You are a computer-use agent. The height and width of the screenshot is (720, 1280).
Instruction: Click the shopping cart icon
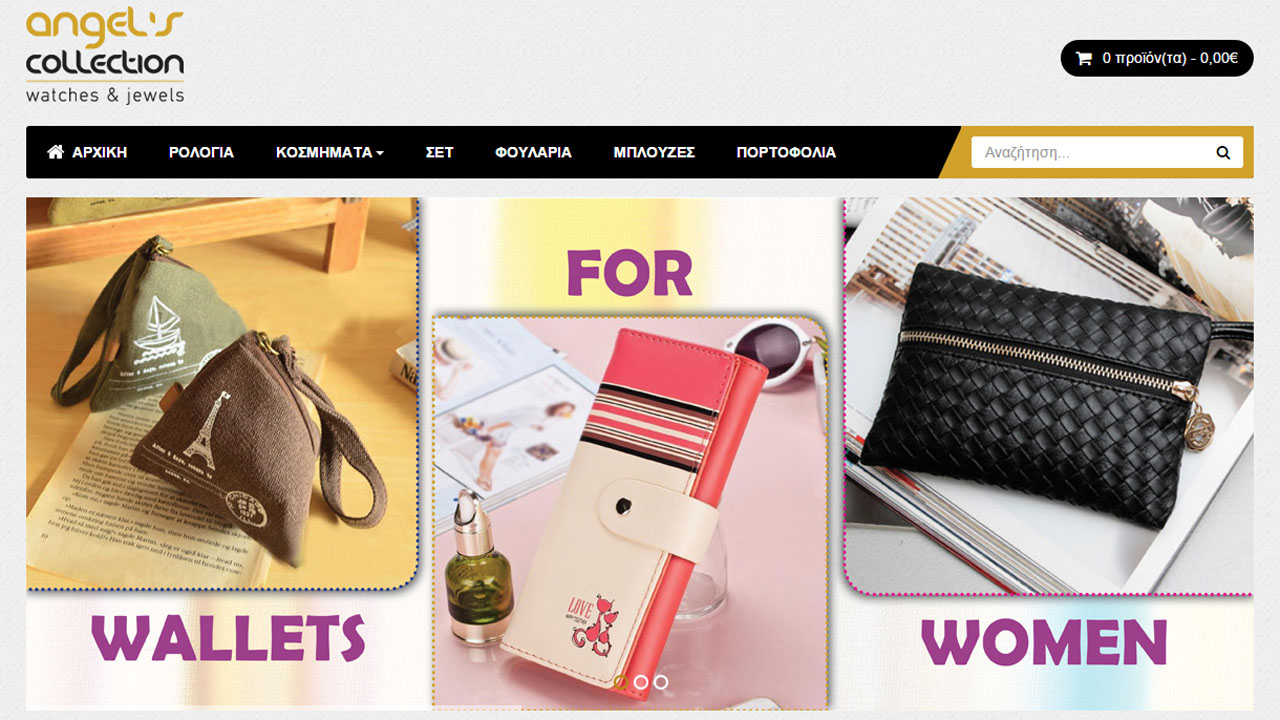(1084, 58)
